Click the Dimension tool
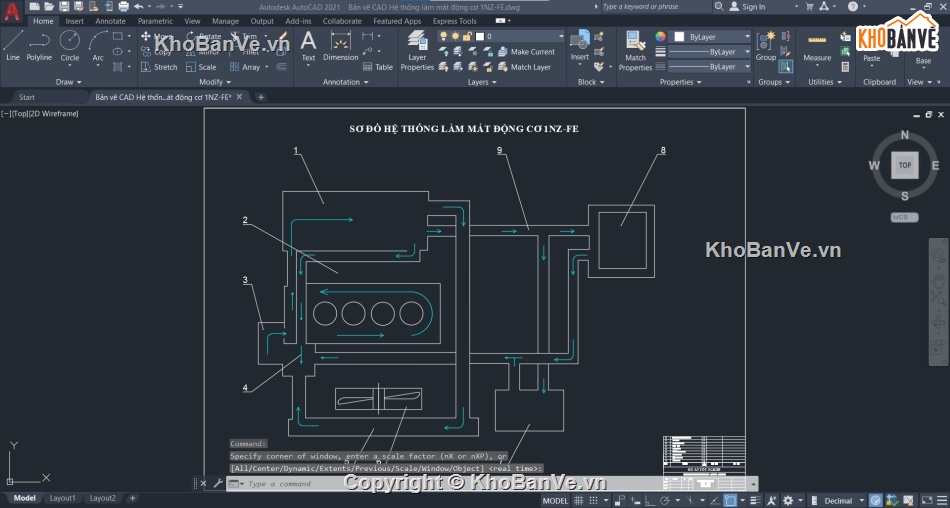 (x=340, y=47)
